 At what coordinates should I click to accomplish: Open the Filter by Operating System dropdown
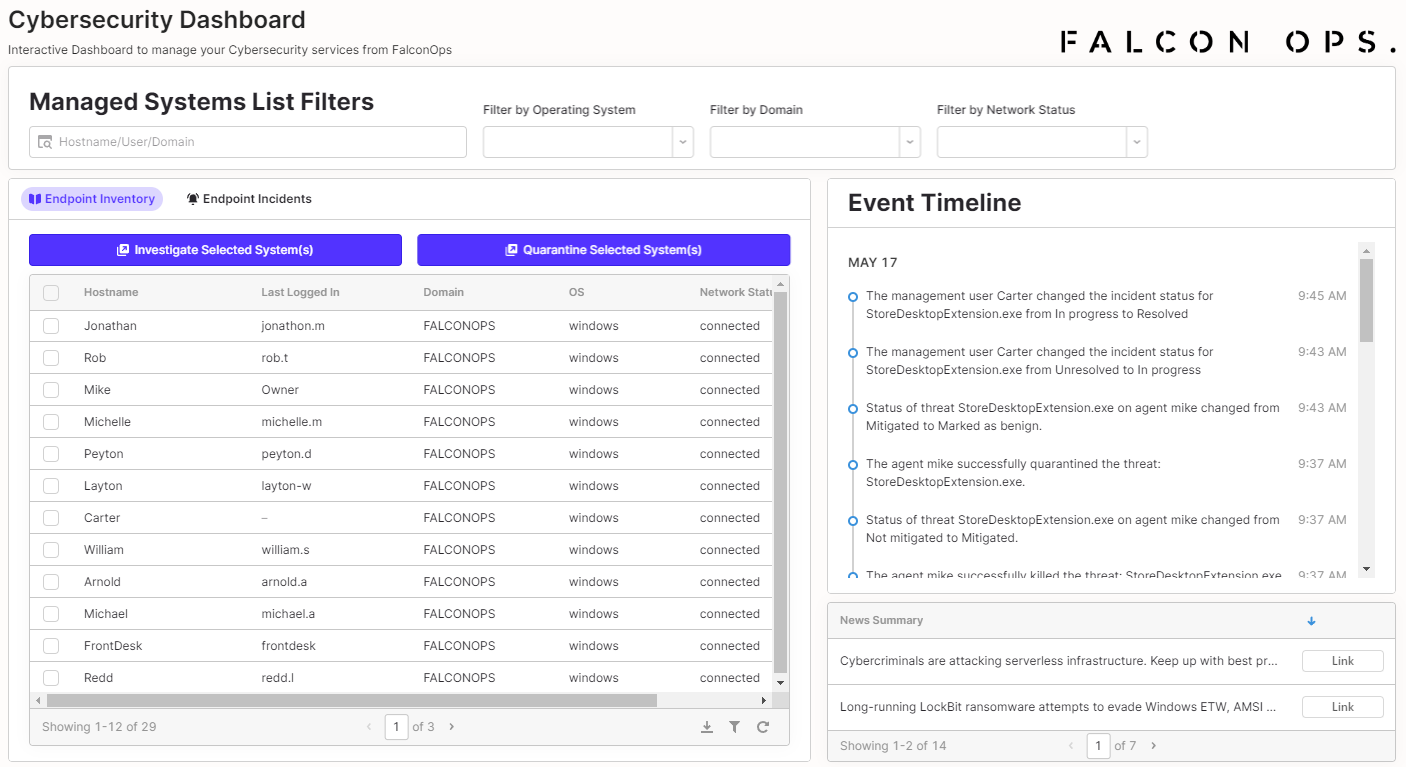pyautogui.click(x=684, y=142)
